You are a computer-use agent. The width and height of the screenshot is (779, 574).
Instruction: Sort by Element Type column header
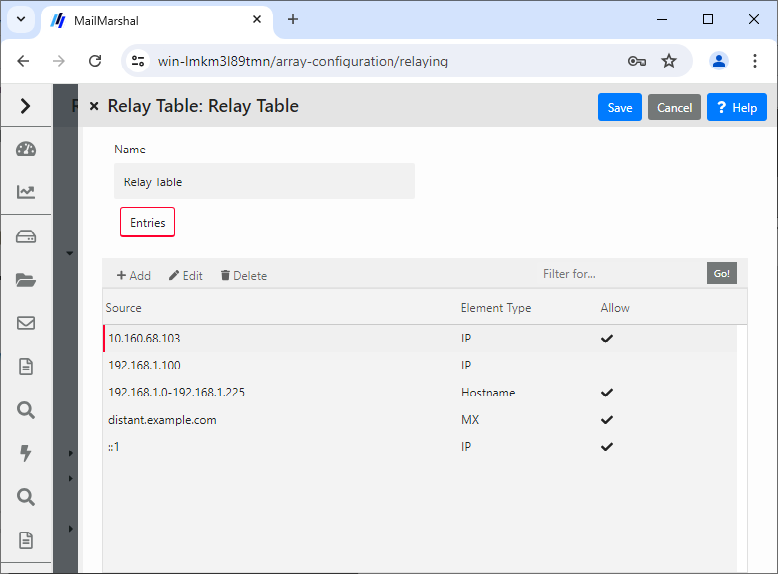[496, 308]
